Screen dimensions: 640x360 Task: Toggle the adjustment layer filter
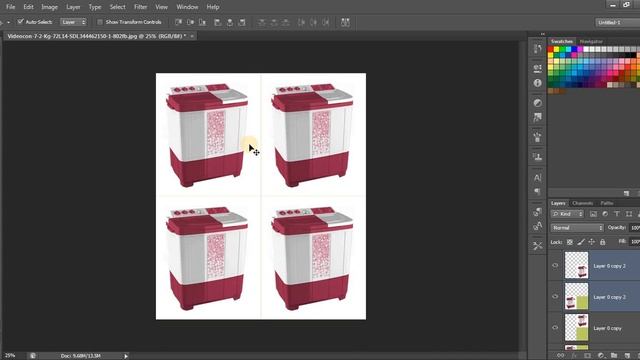point(605,214)
